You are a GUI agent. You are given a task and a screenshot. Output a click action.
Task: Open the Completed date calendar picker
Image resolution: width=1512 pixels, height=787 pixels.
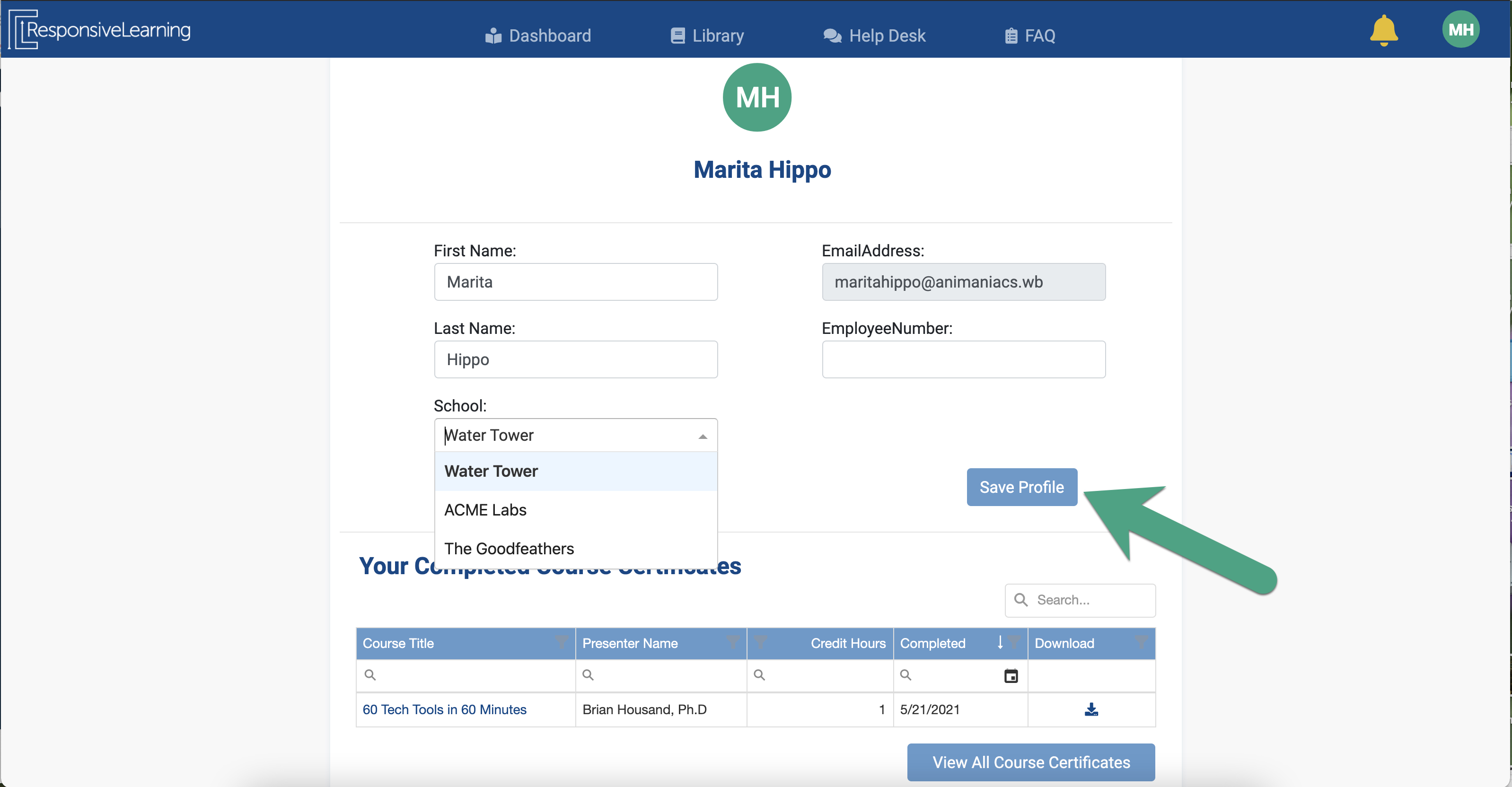click(x=1011, y=676)
